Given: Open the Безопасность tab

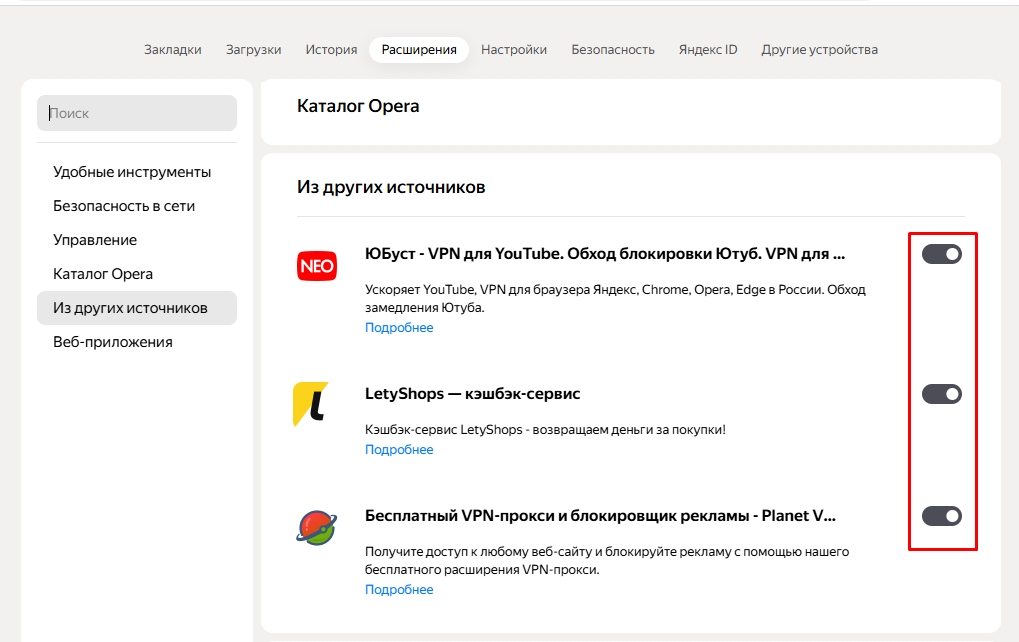Looking at the screenshot, I should click(x=613, y=50).
